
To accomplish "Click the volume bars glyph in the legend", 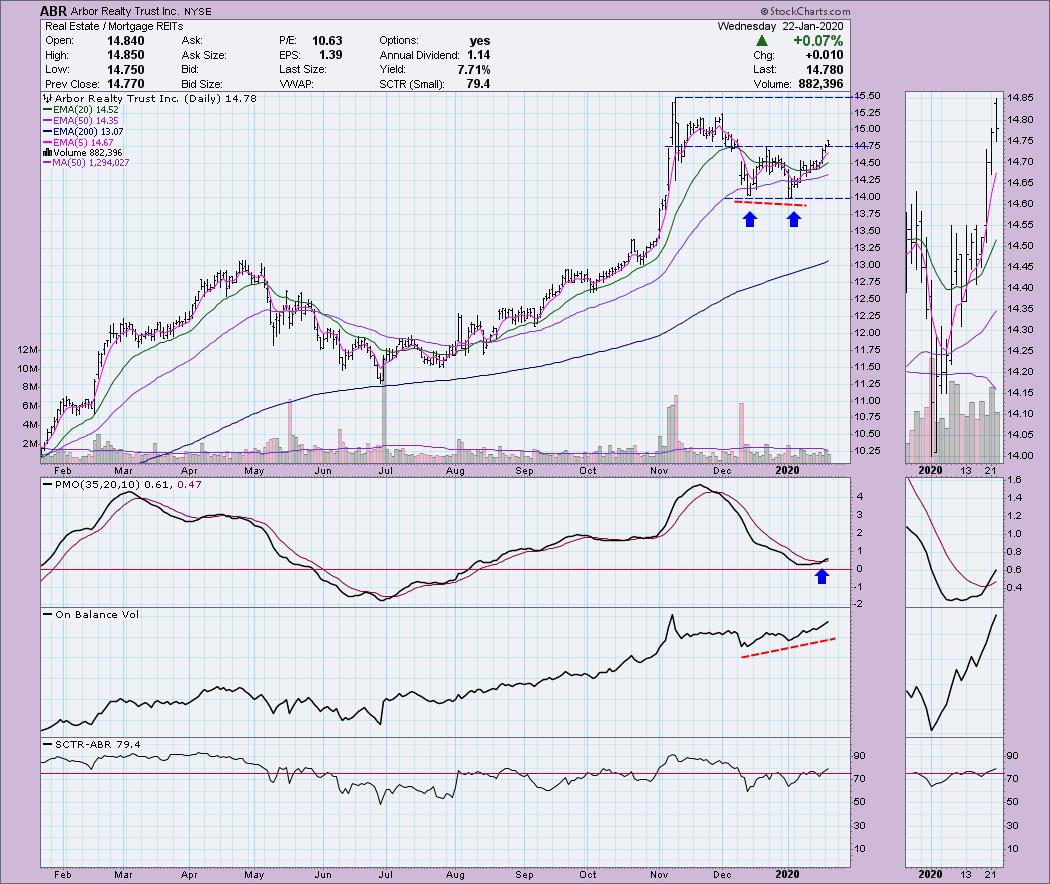I will click(48, 153).
